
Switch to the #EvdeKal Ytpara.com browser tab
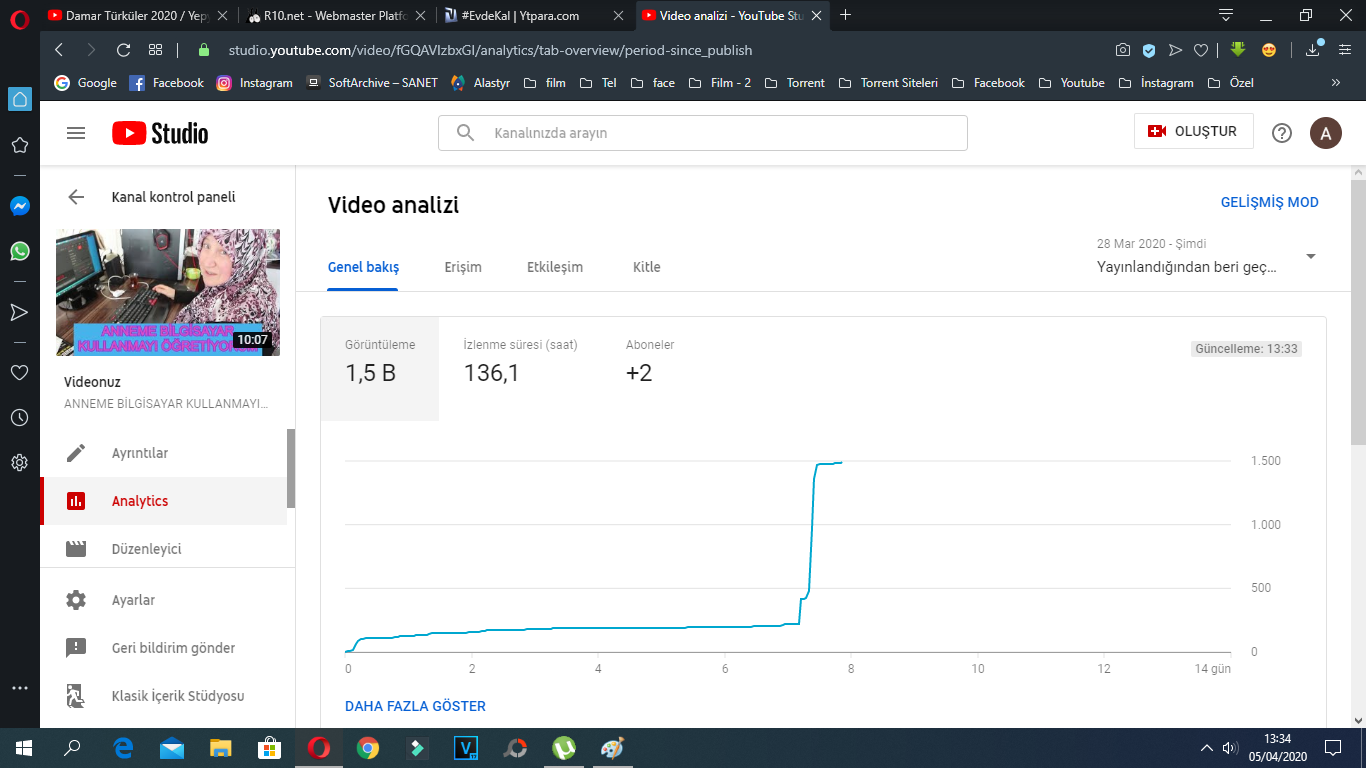point(535,15)
